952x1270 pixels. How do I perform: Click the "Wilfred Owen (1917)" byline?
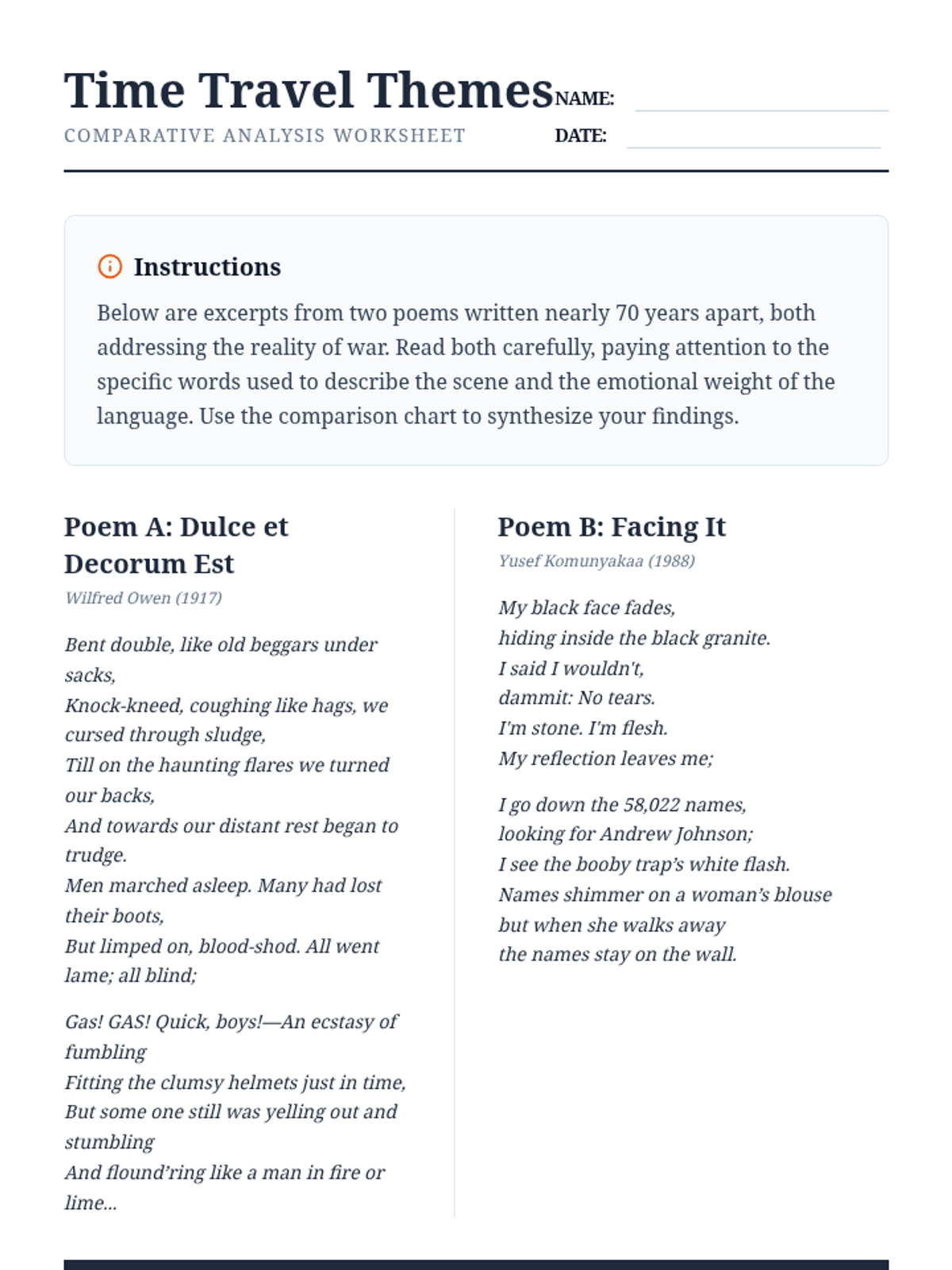click(144, 598)
